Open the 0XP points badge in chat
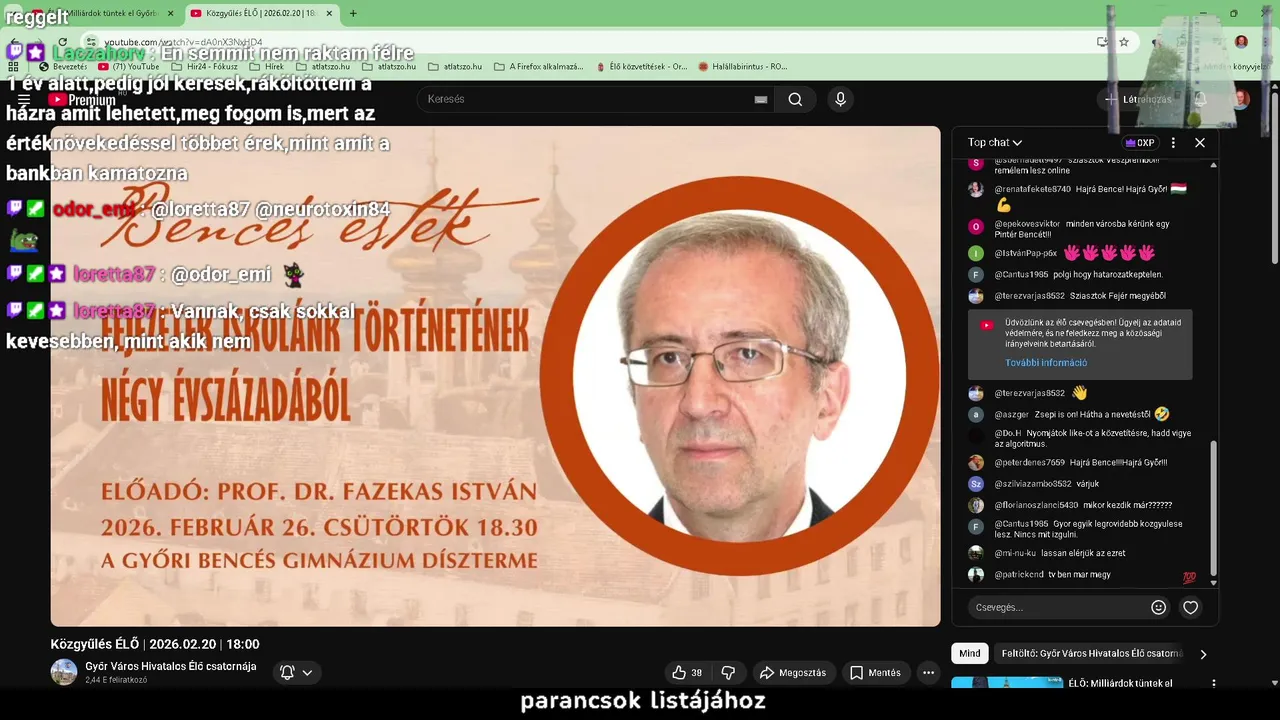This screenshot has width=1280, height=720. 1140,143
